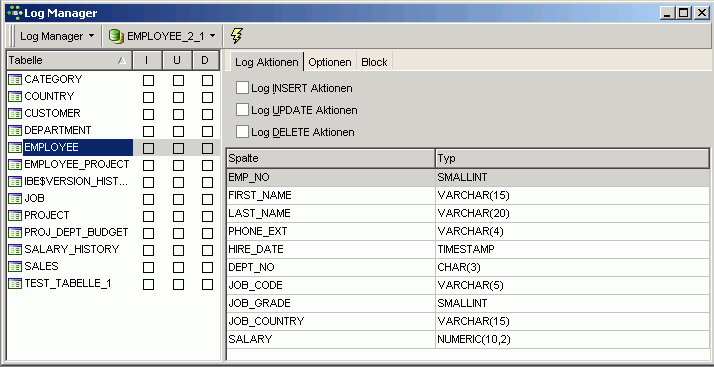Click the Typ column header
Screen dimensions: 714x367
pos(572,158)
